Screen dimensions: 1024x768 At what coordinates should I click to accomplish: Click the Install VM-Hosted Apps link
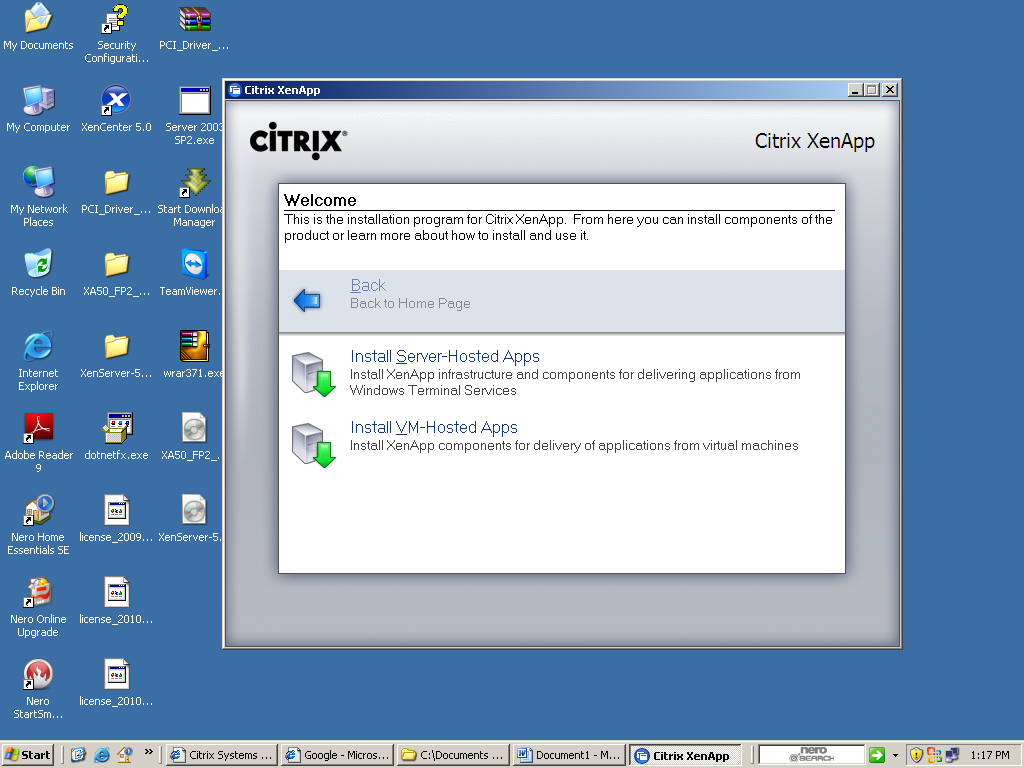click(x=433, y=427)
